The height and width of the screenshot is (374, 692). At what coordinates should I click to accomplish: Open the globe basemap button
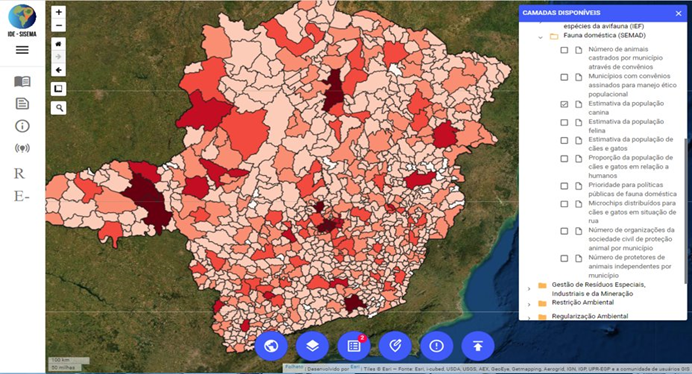click(271, 346)
